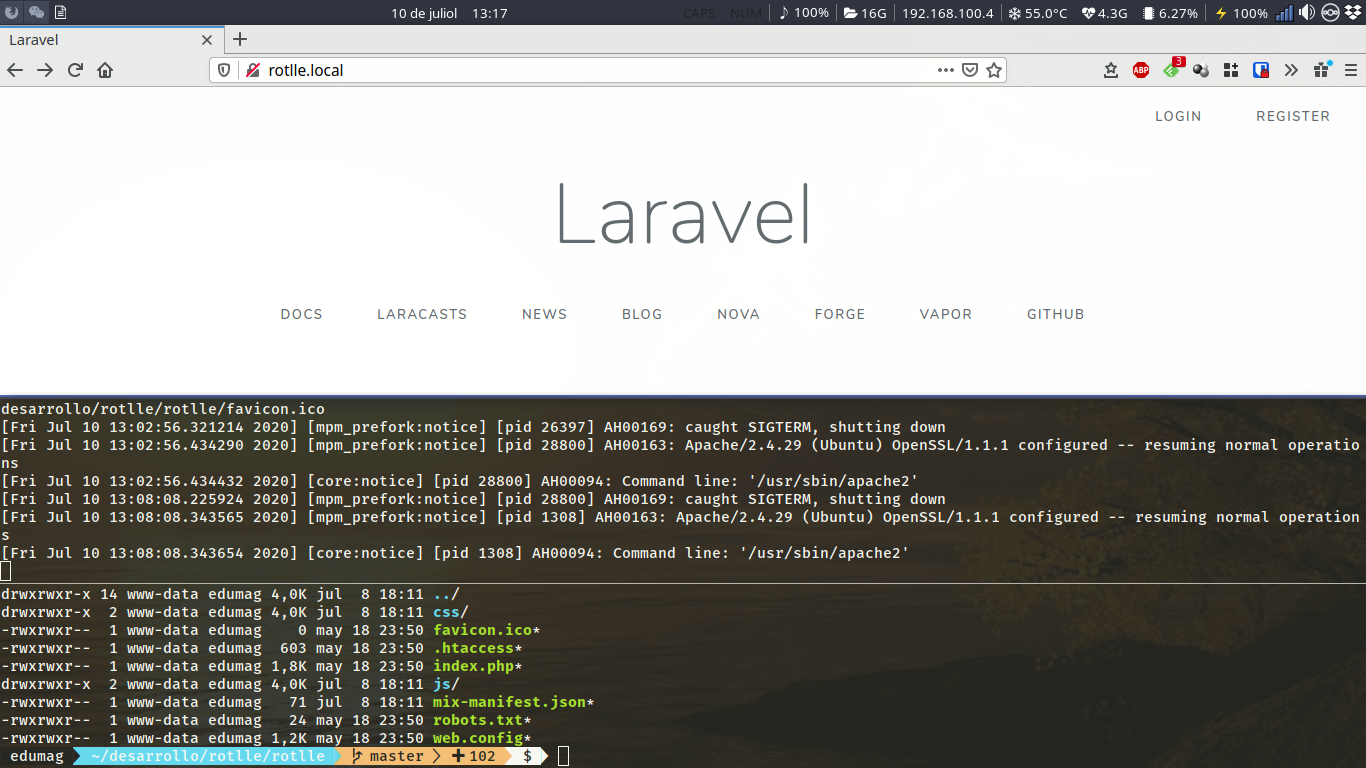Save the page to Pocket
This screenshot has height=768, width=1366.
970,70
